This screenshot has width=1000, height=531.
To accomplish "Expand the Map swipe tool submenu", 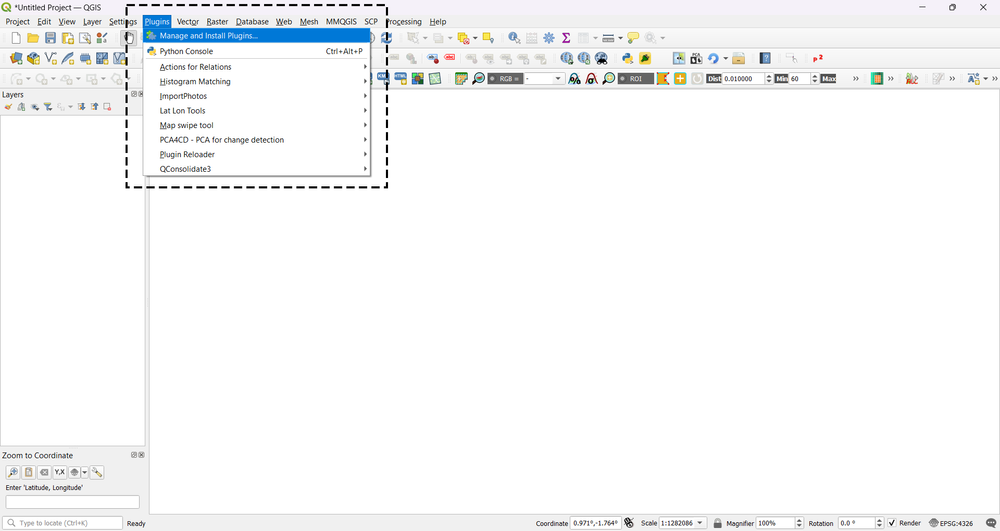I will point(256,126).
